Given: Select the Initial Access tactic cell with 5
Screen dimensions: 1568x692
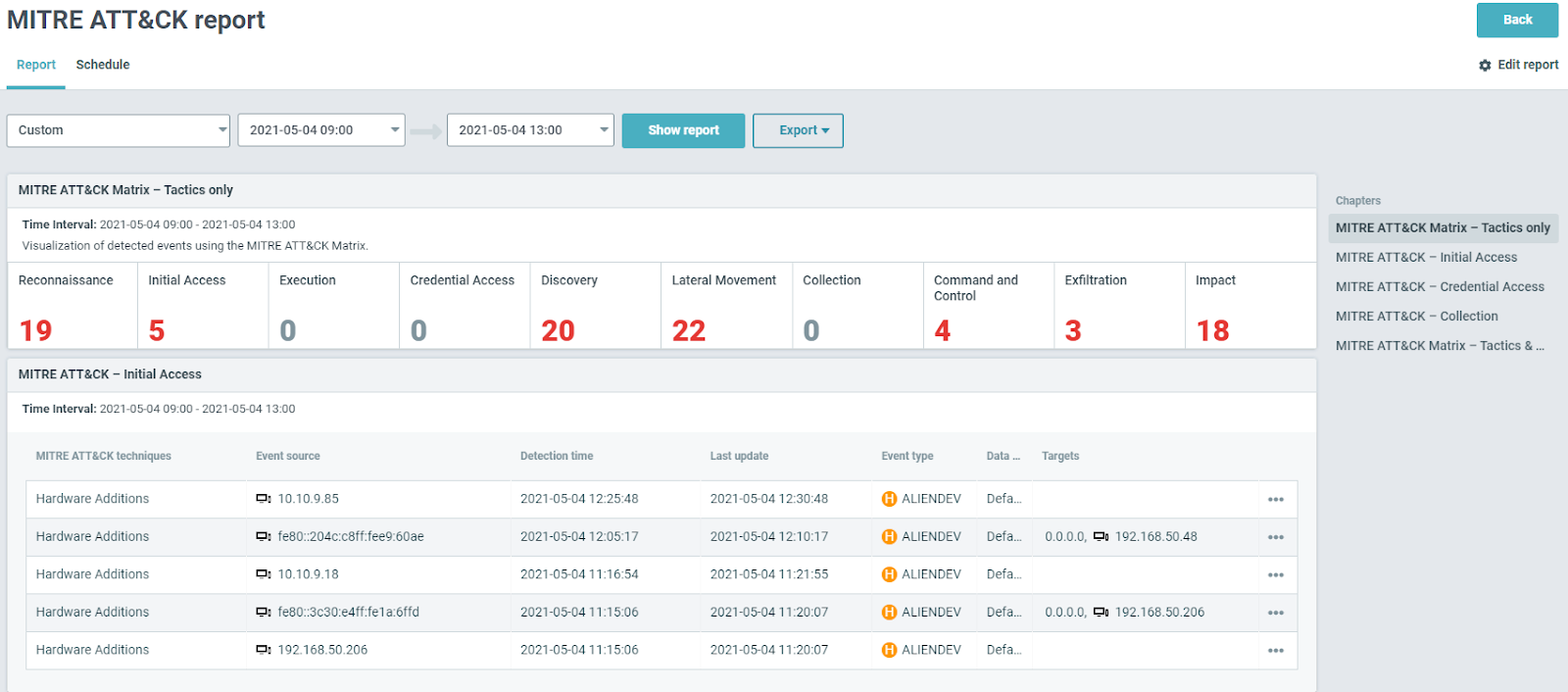Looking at the screenshot, I should 203,305.
